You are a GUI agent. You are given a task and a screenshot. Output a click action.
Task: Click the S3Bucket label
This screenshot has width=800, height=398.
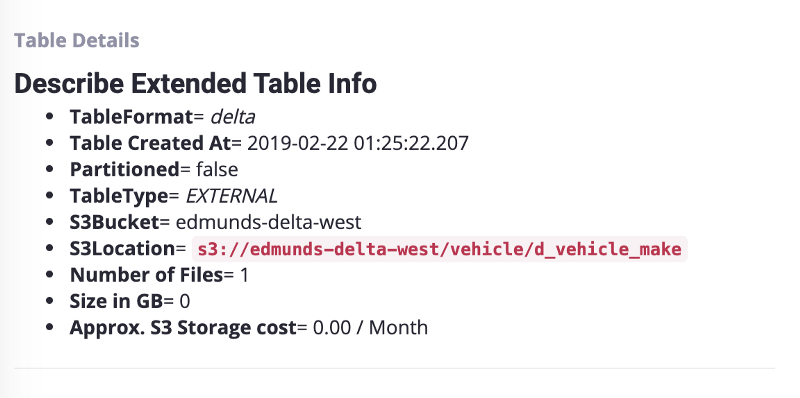[114, 222]
